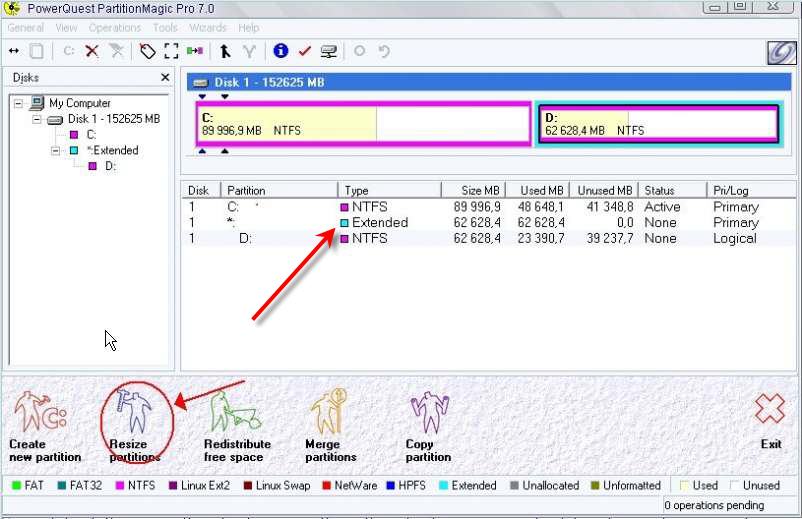The image size is (802, 519).
Task: Click the '0 operations pending' status text
Action: click(714, 505)
